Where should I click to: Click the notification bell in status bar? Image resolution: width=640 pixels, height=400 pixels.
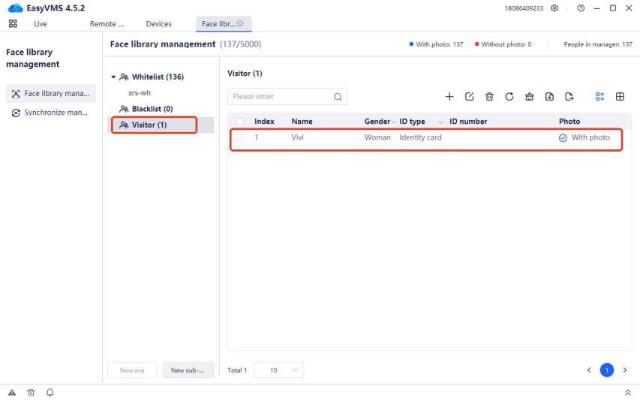tap(50, 392)
